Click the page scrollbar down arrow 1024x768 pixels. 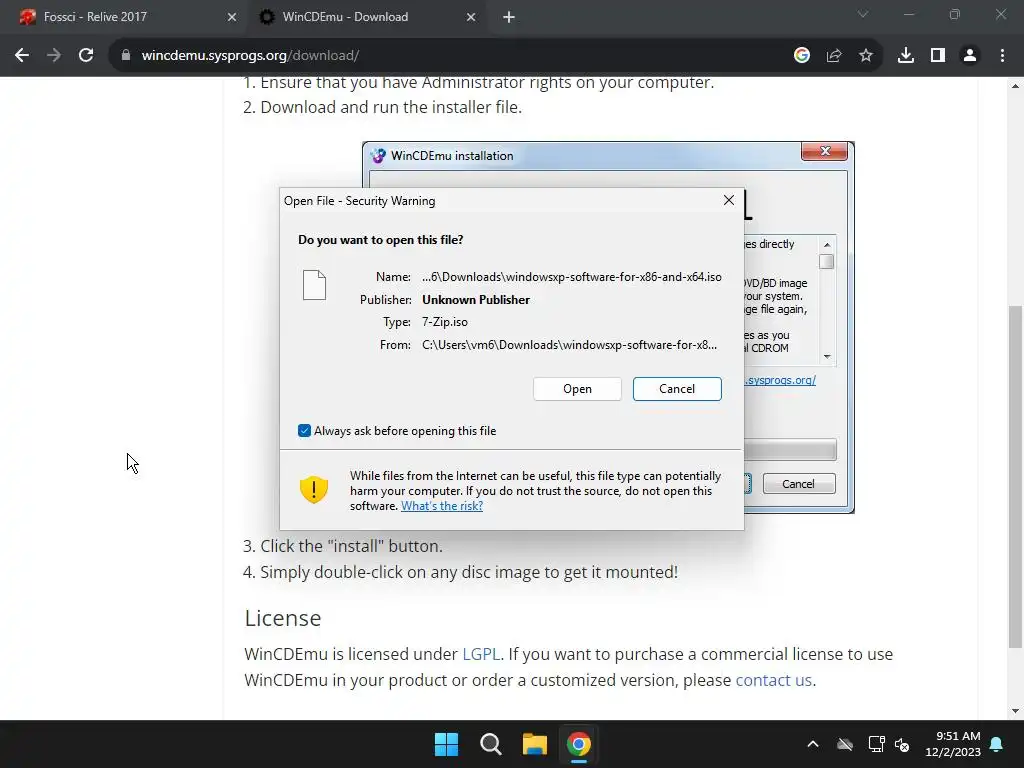(x=1016, y=711)
